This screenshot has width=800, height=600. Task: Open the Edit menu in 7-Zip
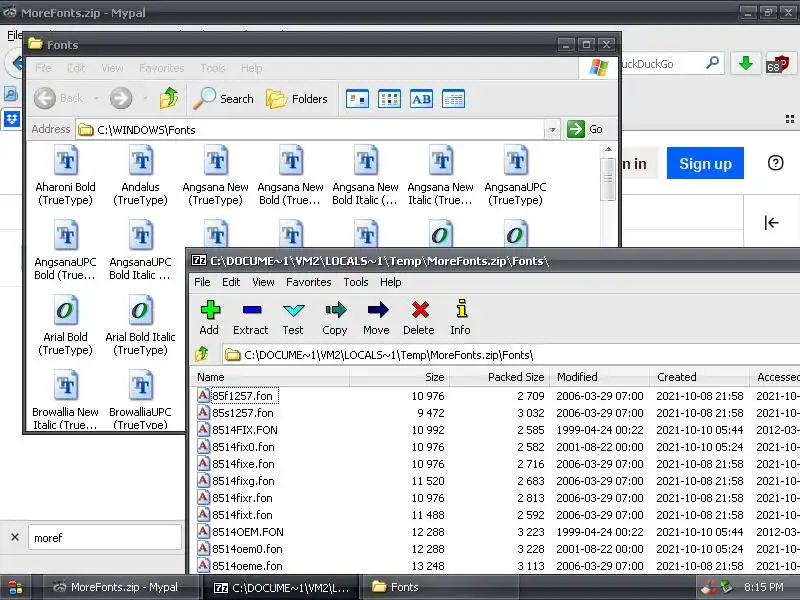tap(231, 282)
